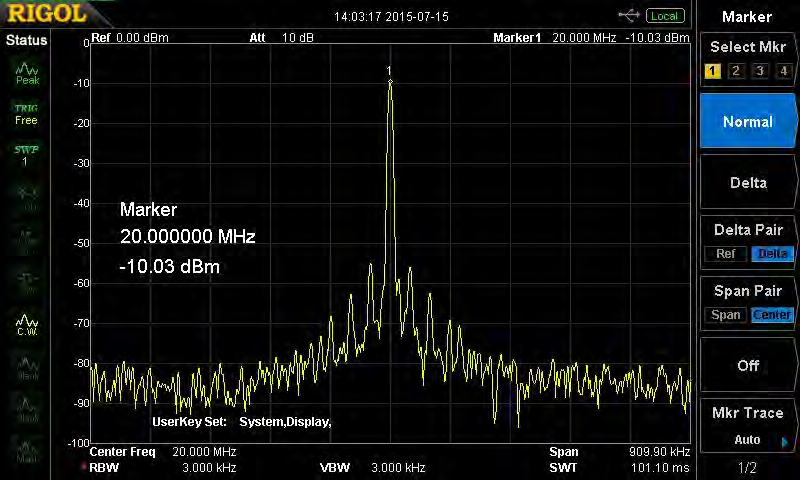Image resolution: width=800 pixels, height=480 pixels.
Task: Click the Att 10 dB readout
Action: click(281, 38)
